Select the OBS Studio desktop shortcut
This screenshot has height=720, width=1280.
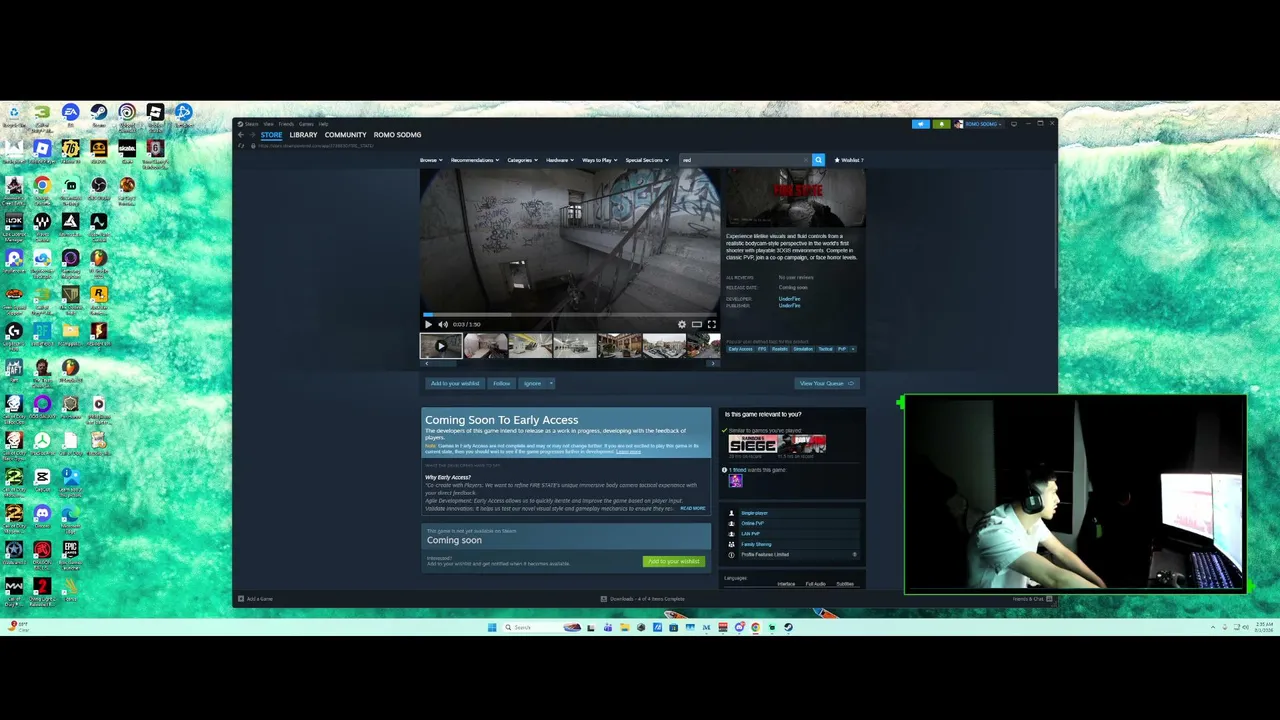point(98,188)
